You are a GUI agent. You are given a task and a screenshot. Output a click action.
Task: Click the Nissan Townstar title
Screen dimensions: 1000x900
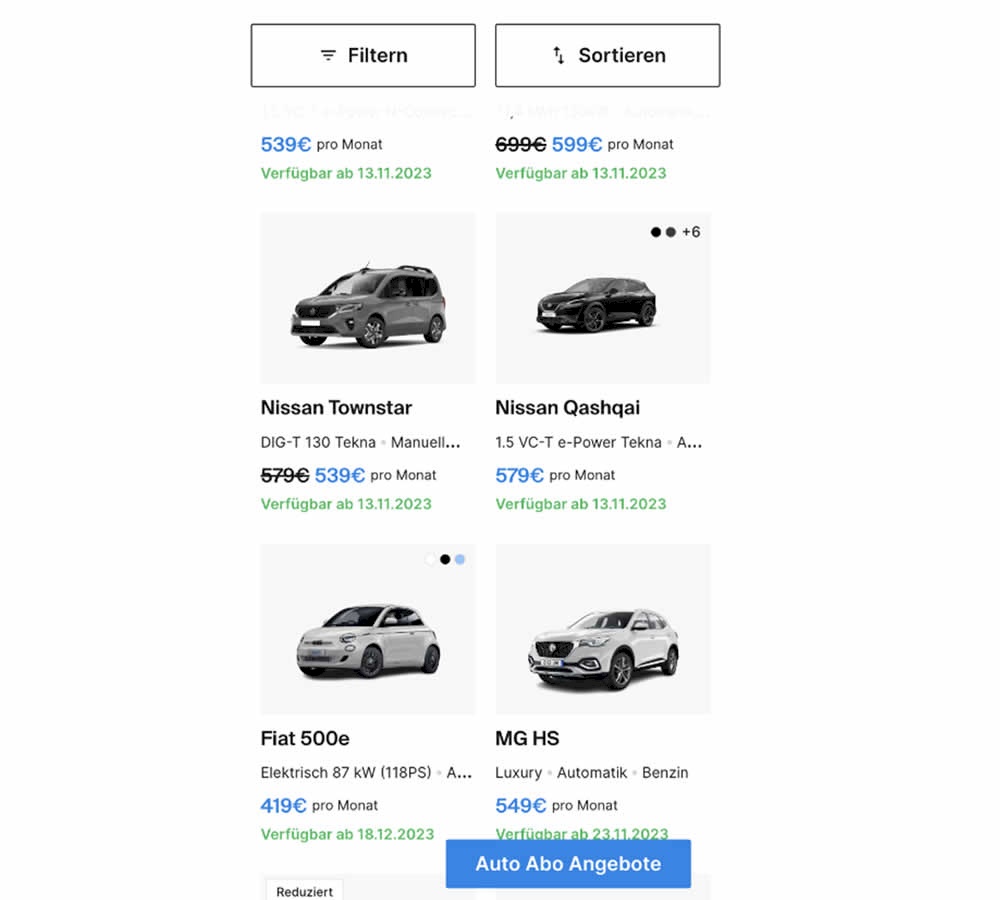[x=336, y=408]
